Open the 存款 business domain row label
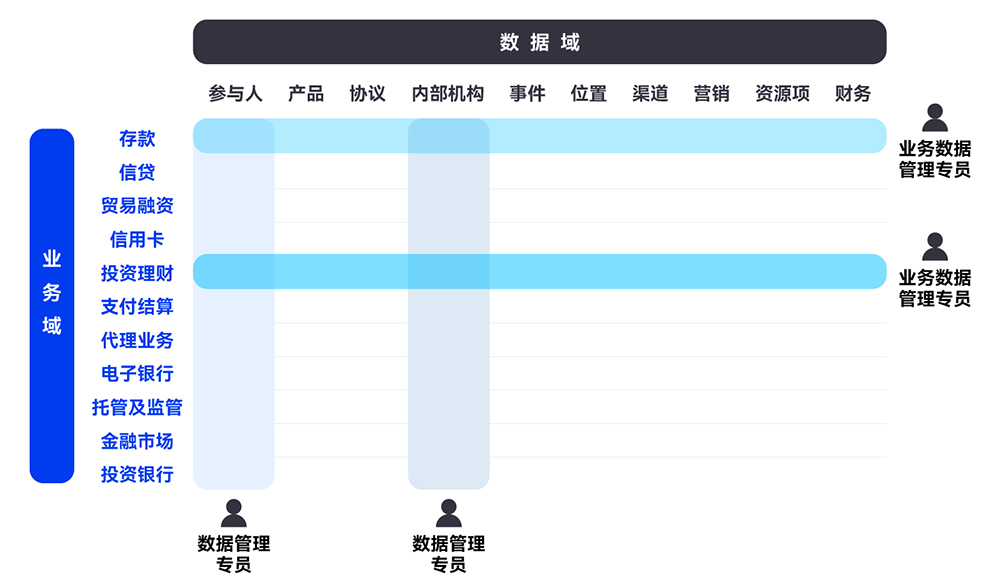Image resolution: width=1000 pixels, height=582 pixels. [137, 139]
